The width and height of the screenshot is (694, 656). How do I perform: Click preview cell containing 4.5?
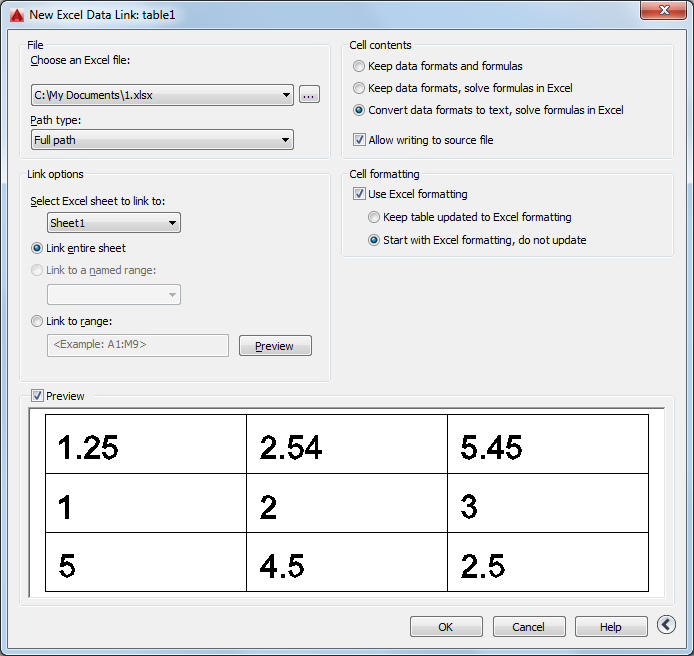(x=347, y=562)
